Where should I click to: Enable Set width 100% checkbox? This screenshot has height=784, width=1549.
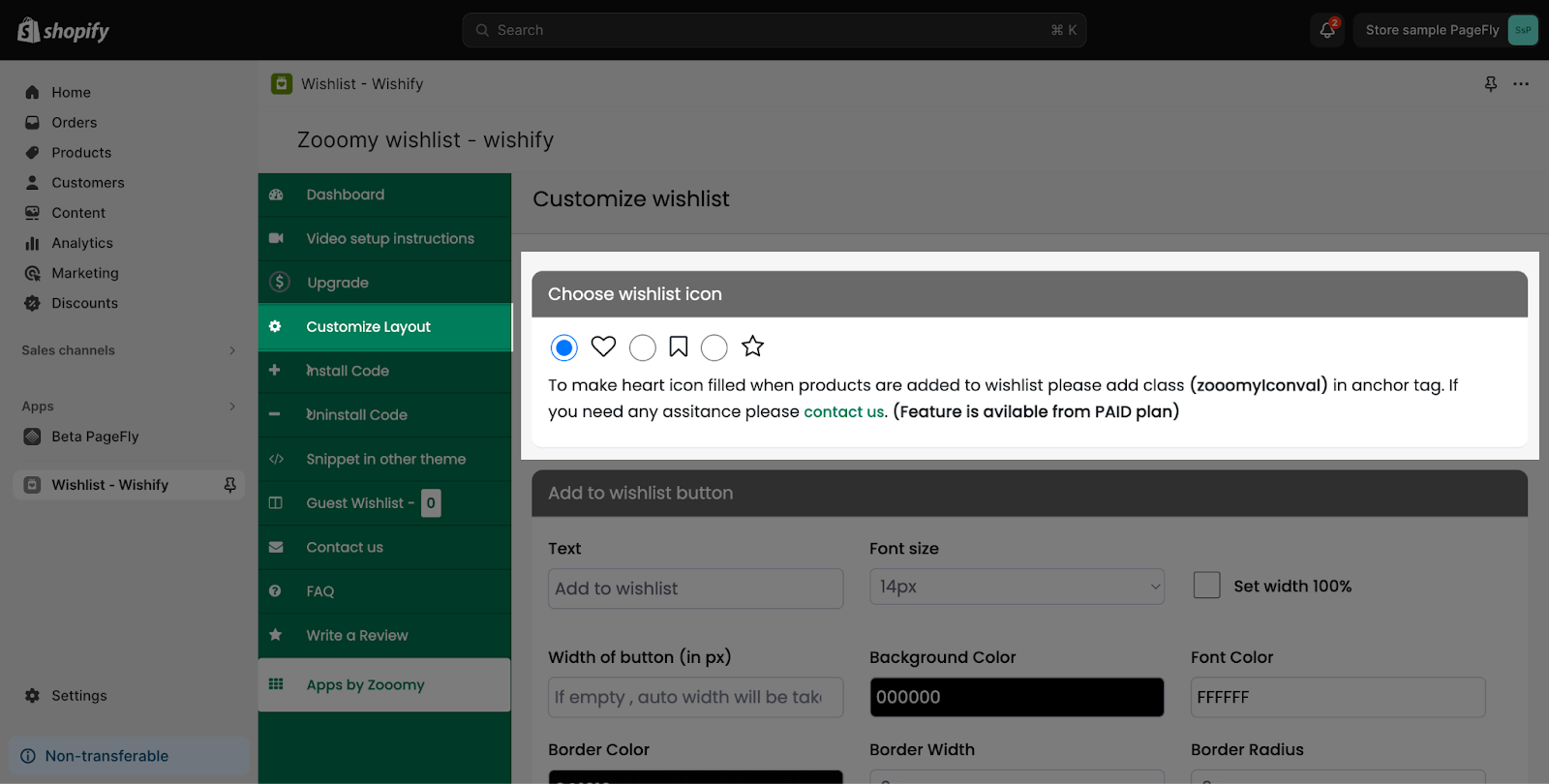click(x=1206, y=585)
